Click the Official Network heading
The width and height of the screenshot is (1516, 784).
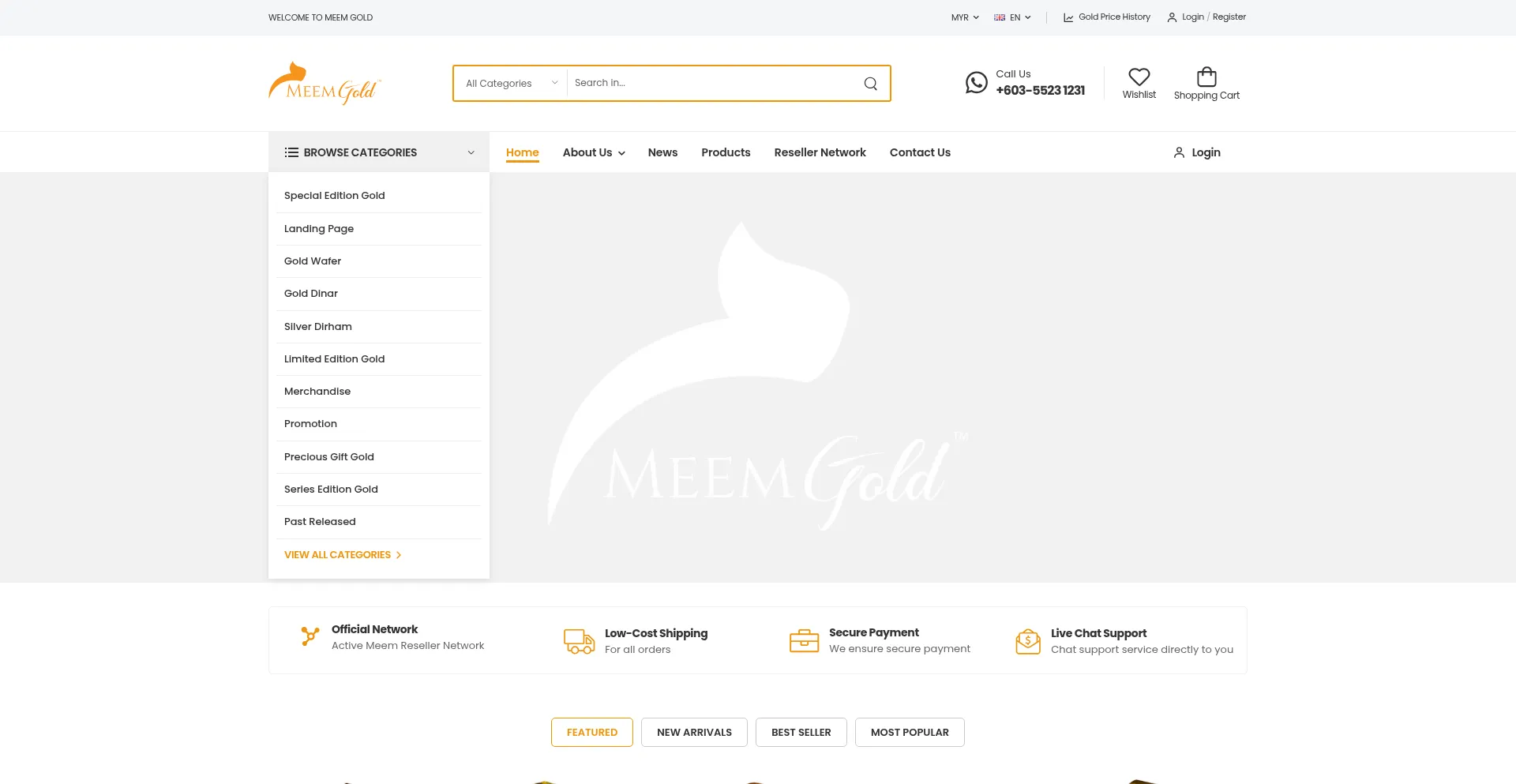(x=374, y=629)
